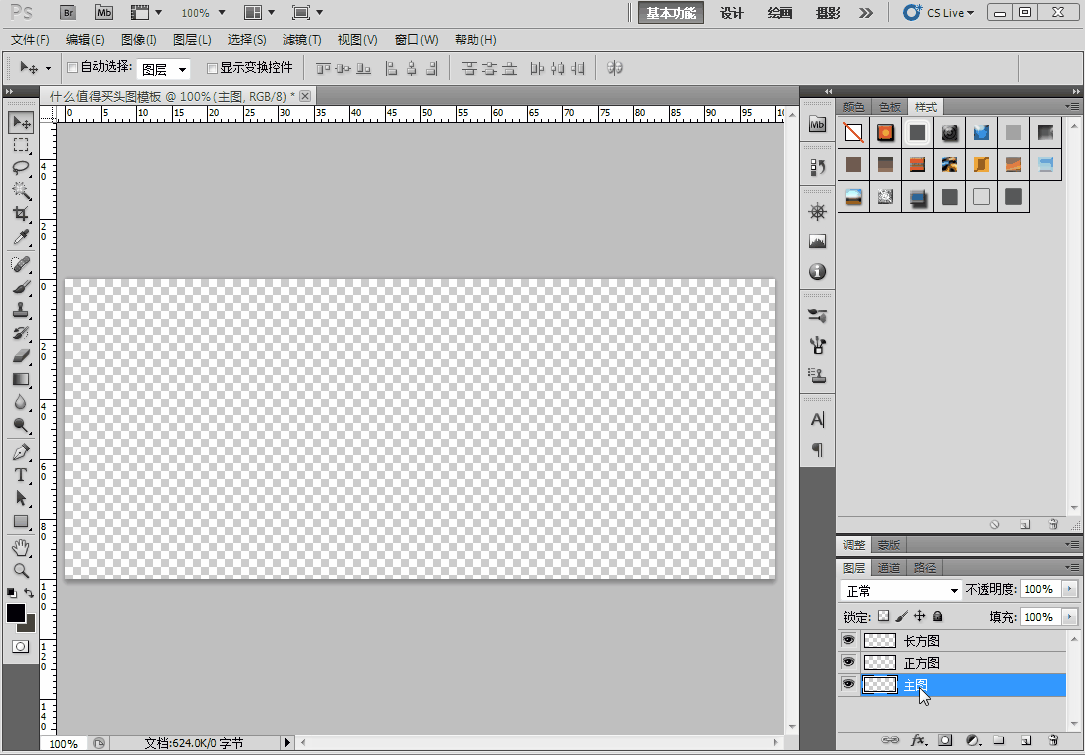Image resolution: width=1085 pixels, height=755 pixels.
Task: Switch to the 设计 workspace
Action: (731, 13)
